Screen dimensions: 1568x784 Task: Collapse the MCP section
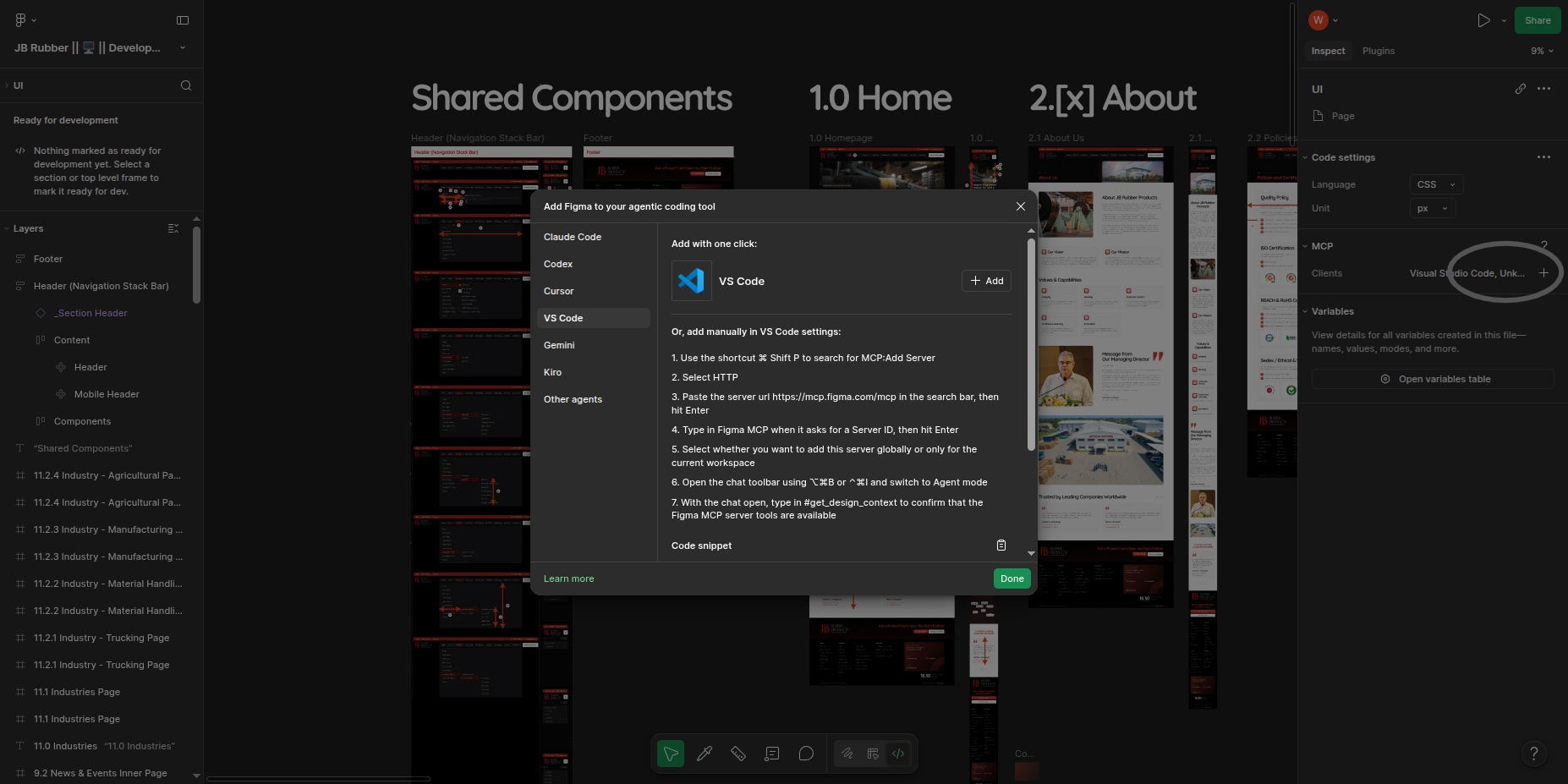[x=1305, y=246]
